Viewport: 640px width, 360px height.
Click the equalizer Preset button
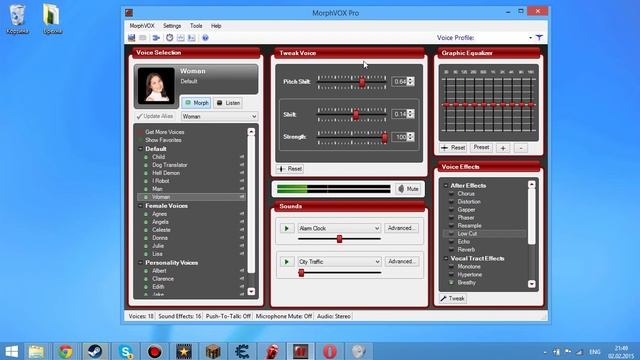pyautogui.click(x=481, y=147)
